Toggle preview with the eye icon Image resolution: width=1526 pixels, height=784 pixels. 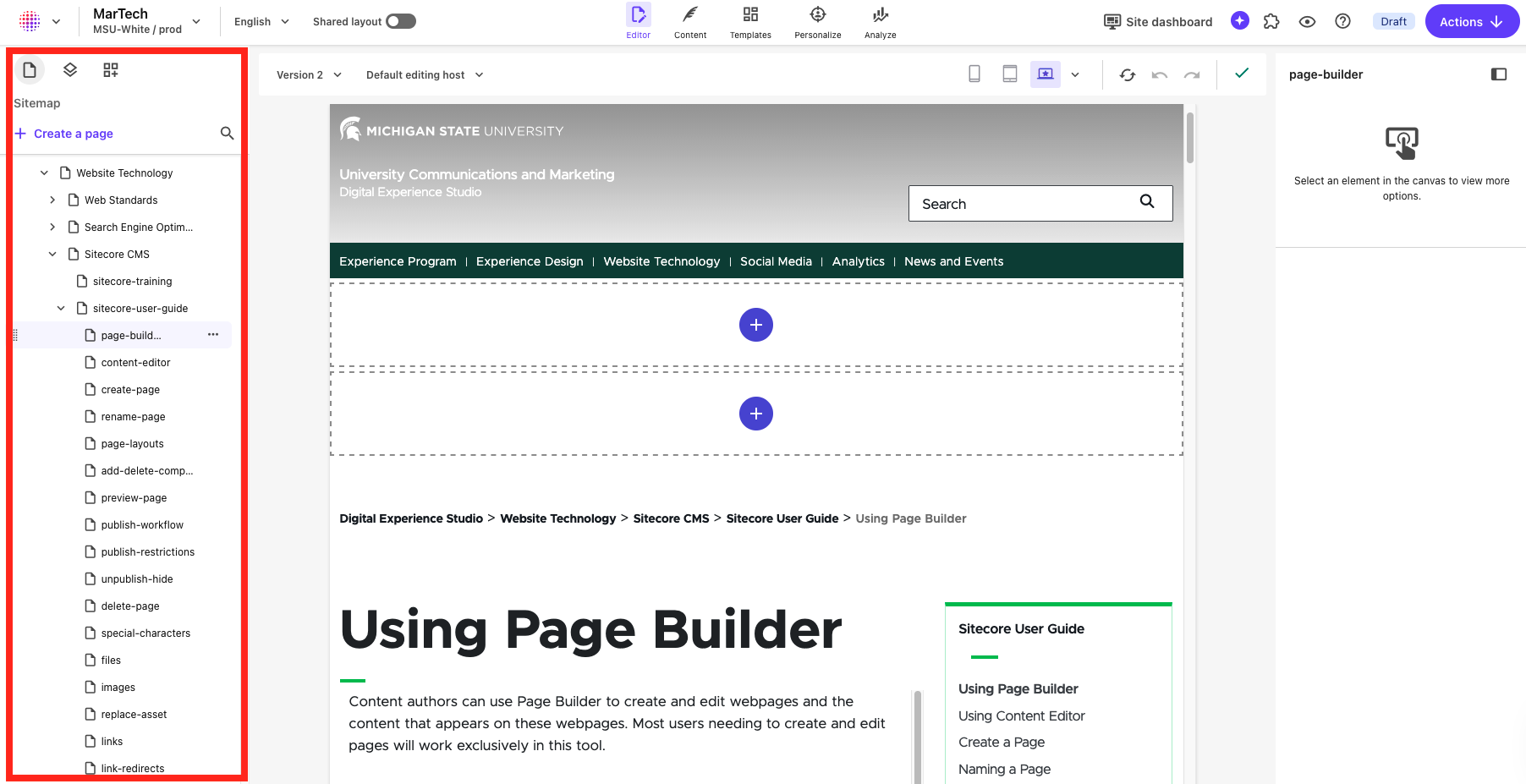[1307, 21]
